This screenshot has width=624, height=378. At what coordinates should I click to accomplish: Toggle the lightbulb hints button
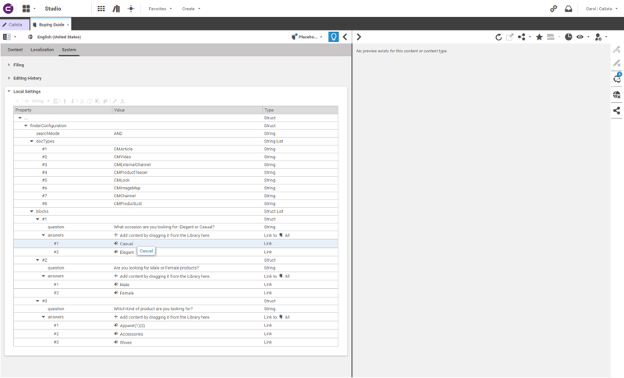click(333, 37)
